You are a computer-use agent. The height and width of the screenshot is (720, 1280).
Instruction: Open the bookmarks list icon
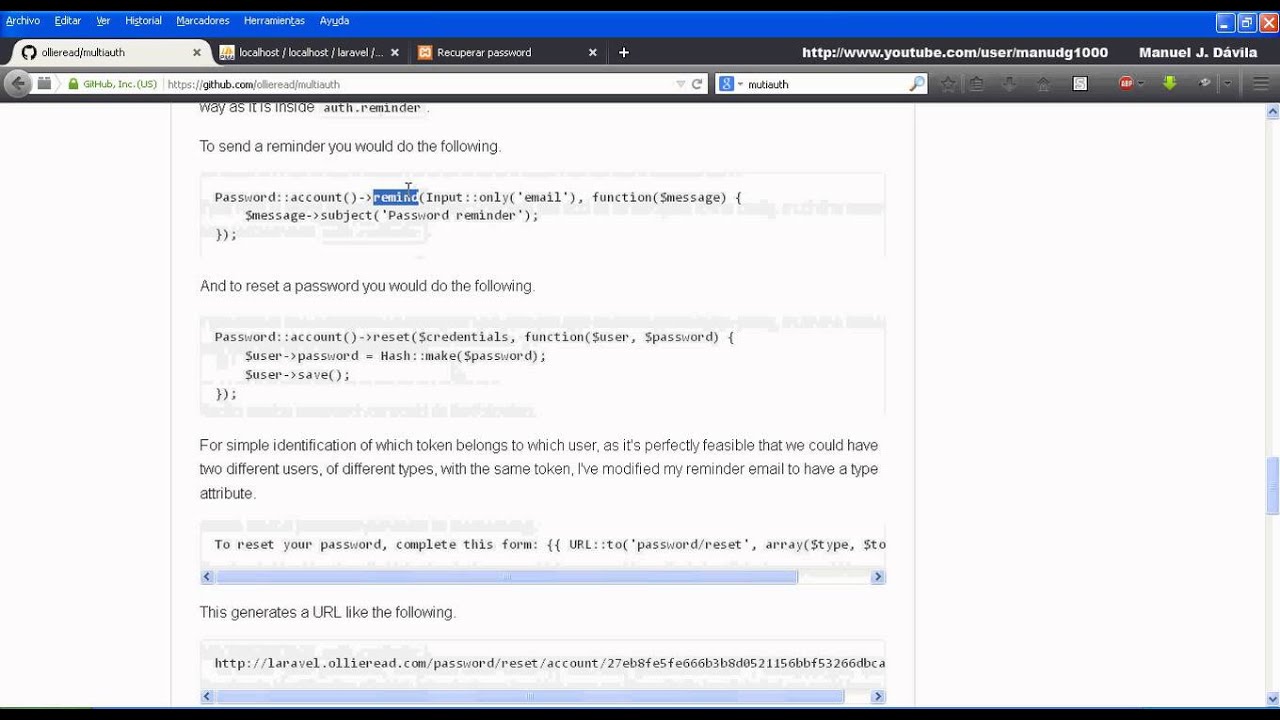point(977,84)
